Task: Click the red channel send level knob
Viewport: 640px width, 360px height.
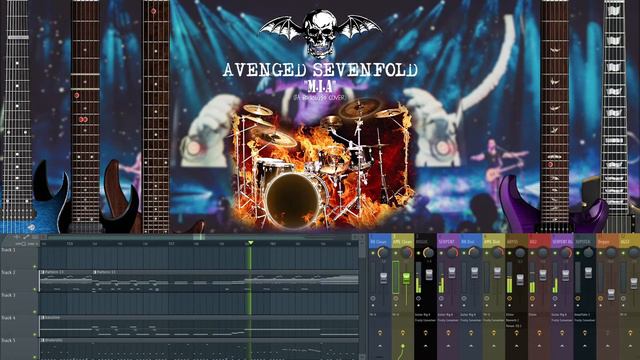Action: 539,333
